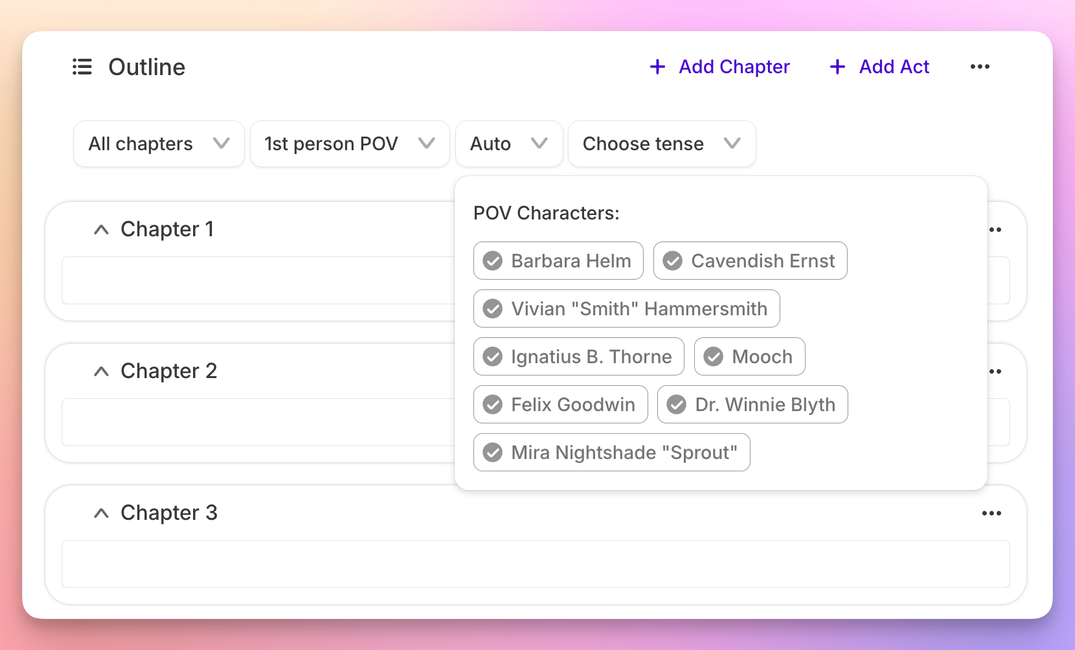Disable Mira Nightshade "Sprout" POV selection
The image size is (1075, 650).
611,452
